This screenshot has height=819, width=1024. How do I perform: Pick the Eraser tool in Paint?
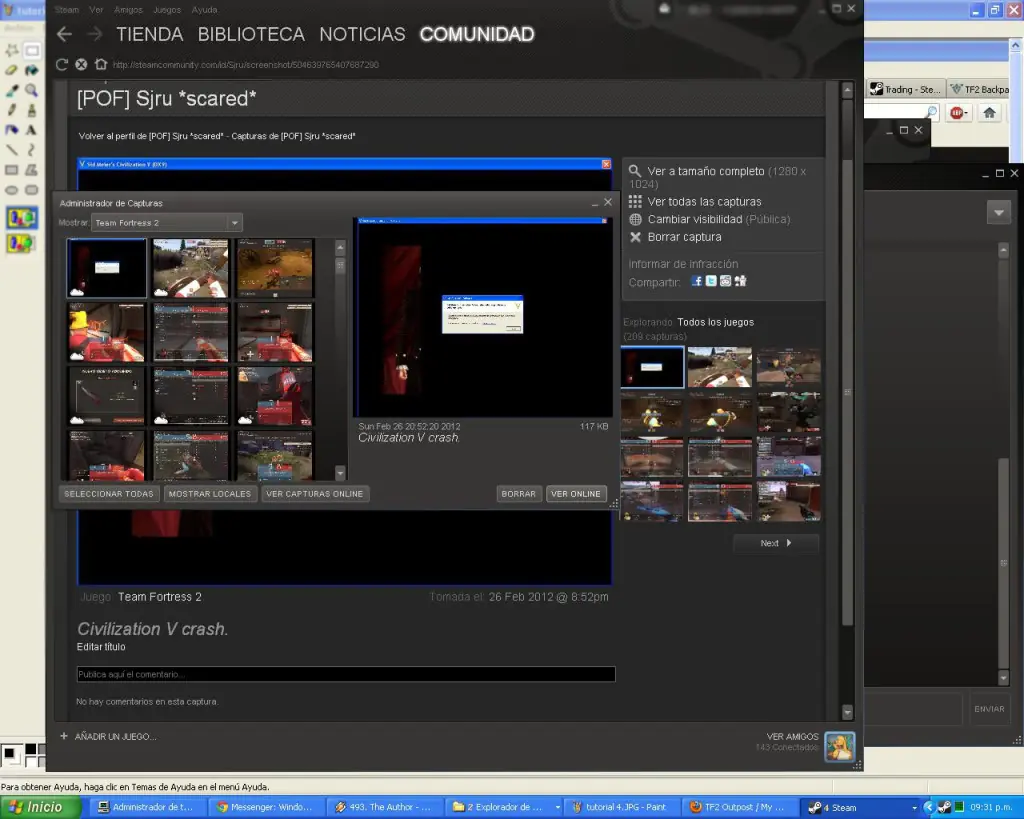(12, 70)
